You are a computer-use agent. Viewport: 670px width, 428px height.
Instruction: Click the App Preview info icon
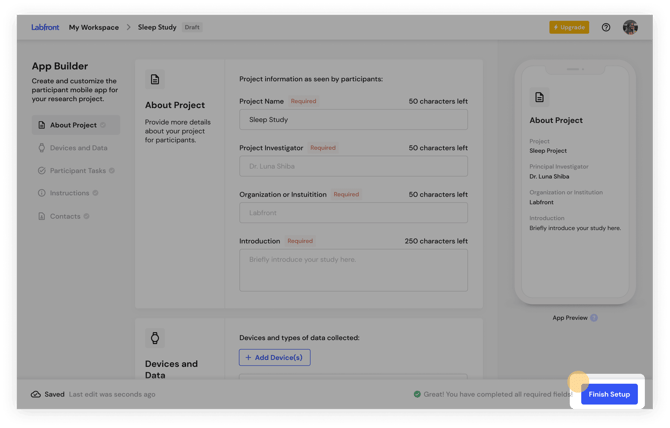(x=594, y=318)
